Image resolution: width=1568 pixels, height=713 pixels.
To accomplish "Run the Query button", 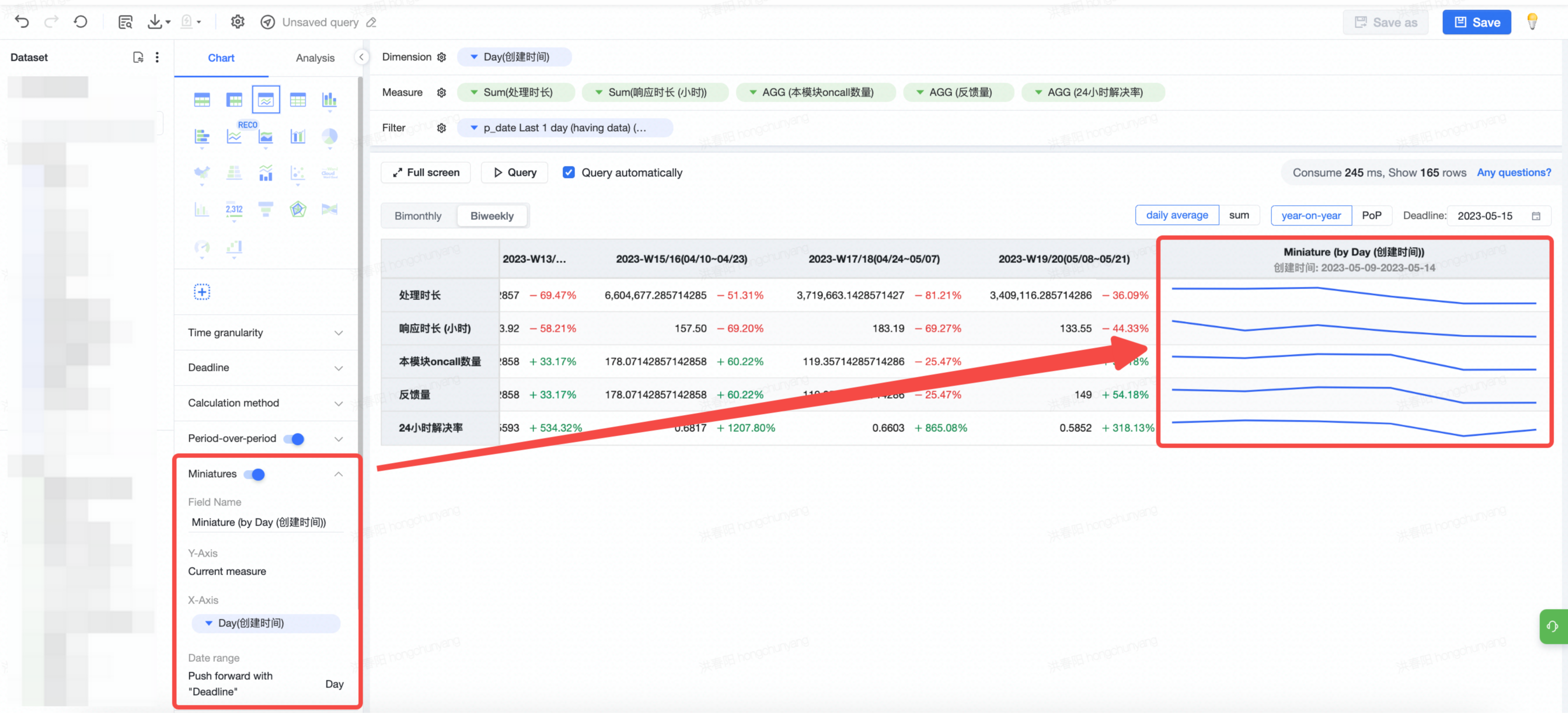I will coord(514,172).
